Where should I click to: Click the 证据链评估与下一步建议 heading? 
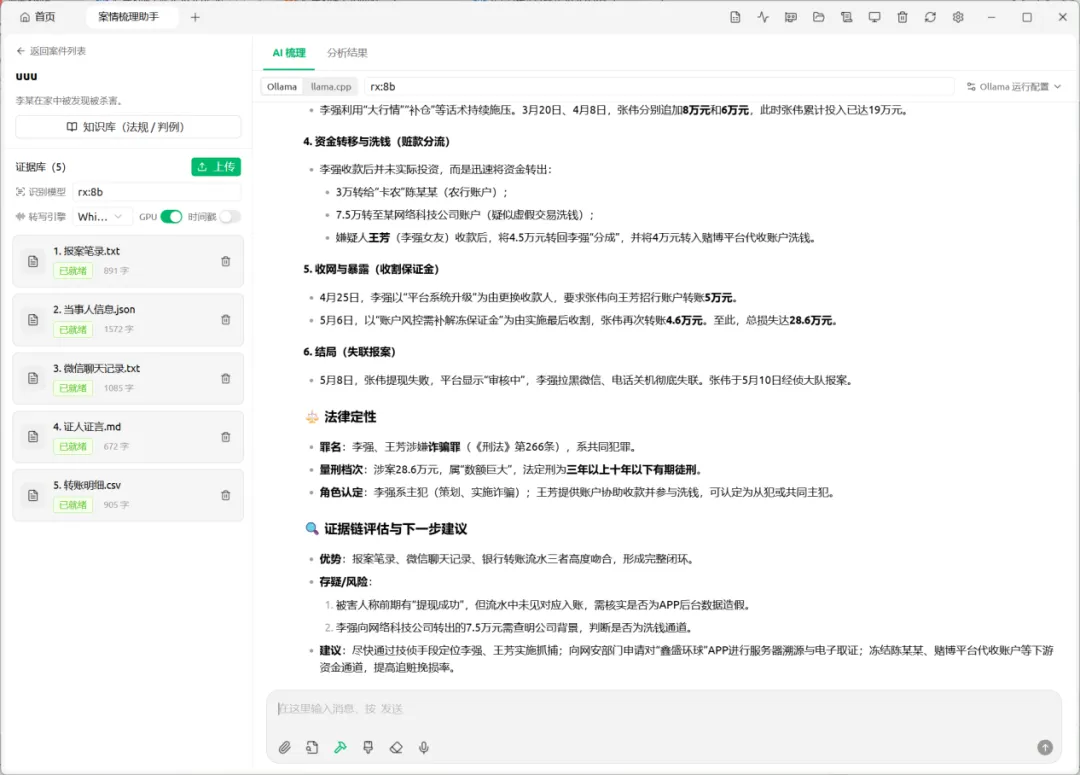tap(395, 529)
